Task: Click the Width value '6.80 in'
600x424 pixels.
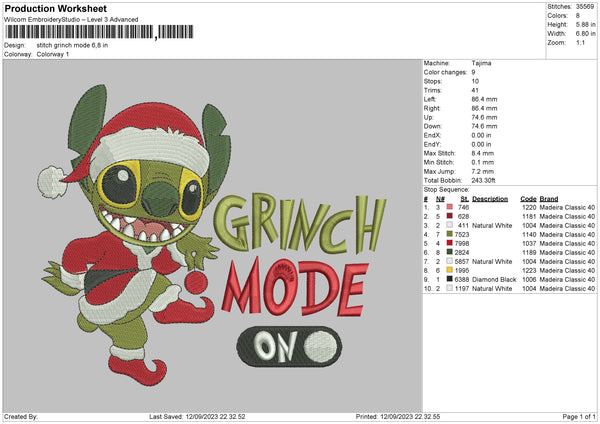Action: (x=585, y=34)
